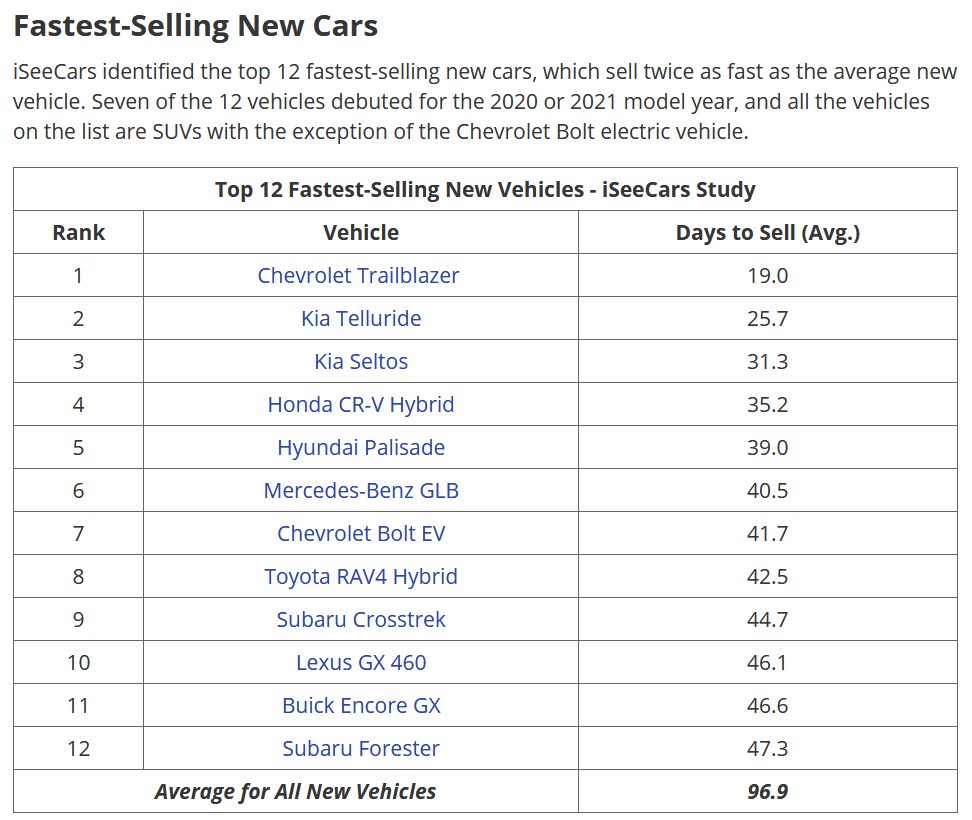Click the Rank column header
Image resolution: width=972 pixels, height=820 pixels.
pos(79,232)
